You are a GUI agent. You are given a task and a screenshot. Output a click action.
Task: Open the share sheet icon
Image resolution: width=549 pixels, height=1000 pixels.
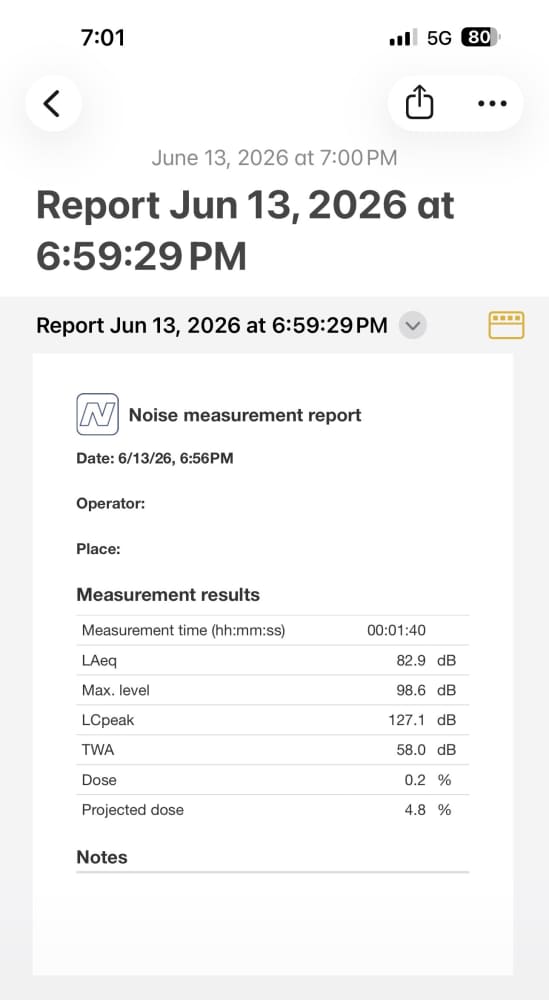pos(419,103)
